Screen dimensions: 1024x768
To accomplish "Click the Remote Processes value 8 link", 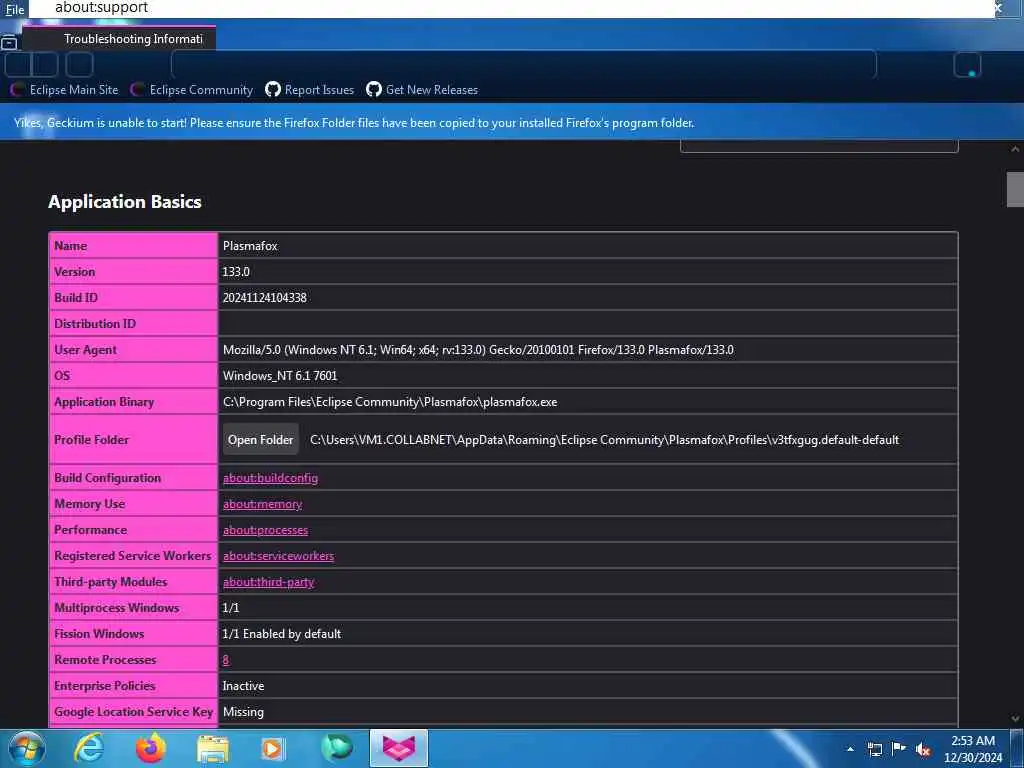I will pos(226,660).
